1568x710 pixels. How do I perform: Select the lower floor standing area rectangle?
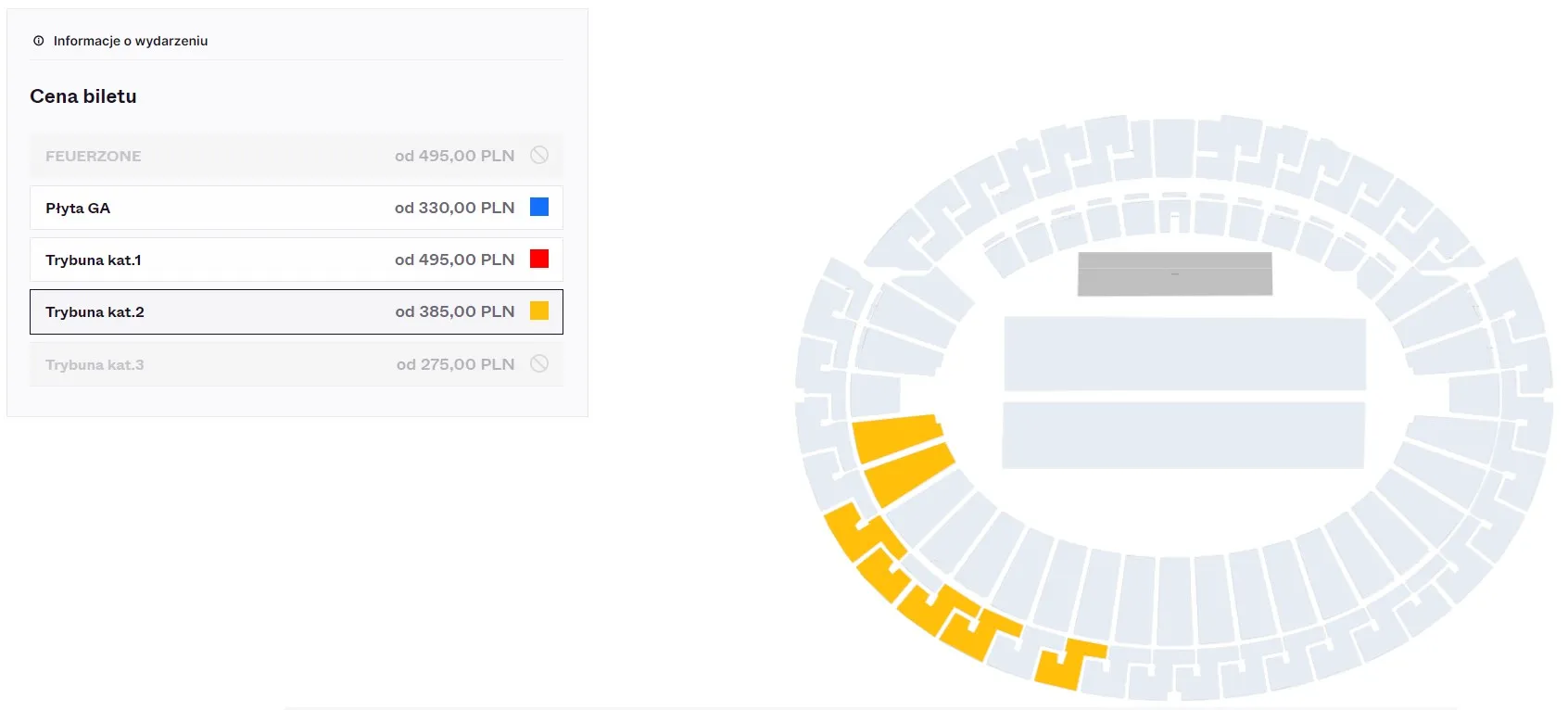pos(1183,435)
